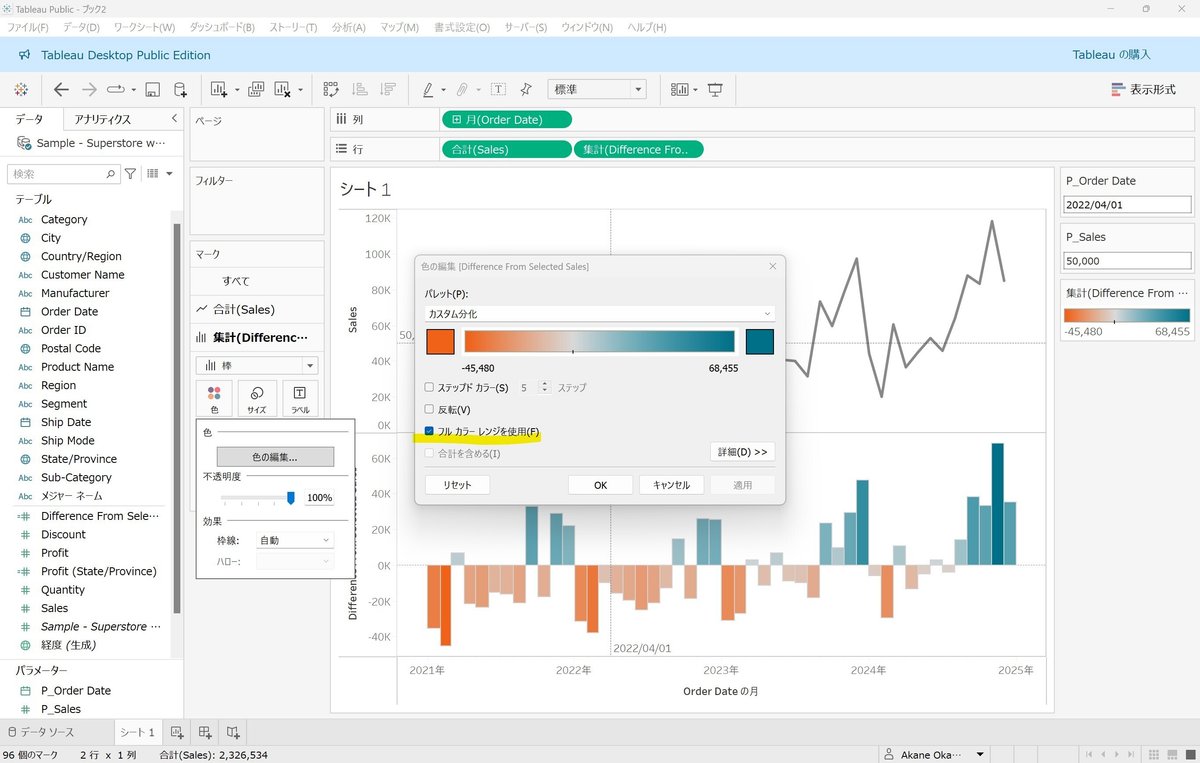This screenshot has width=1200, height=763.
Task: Click the new dashboard tab icon
Action: 205,732
